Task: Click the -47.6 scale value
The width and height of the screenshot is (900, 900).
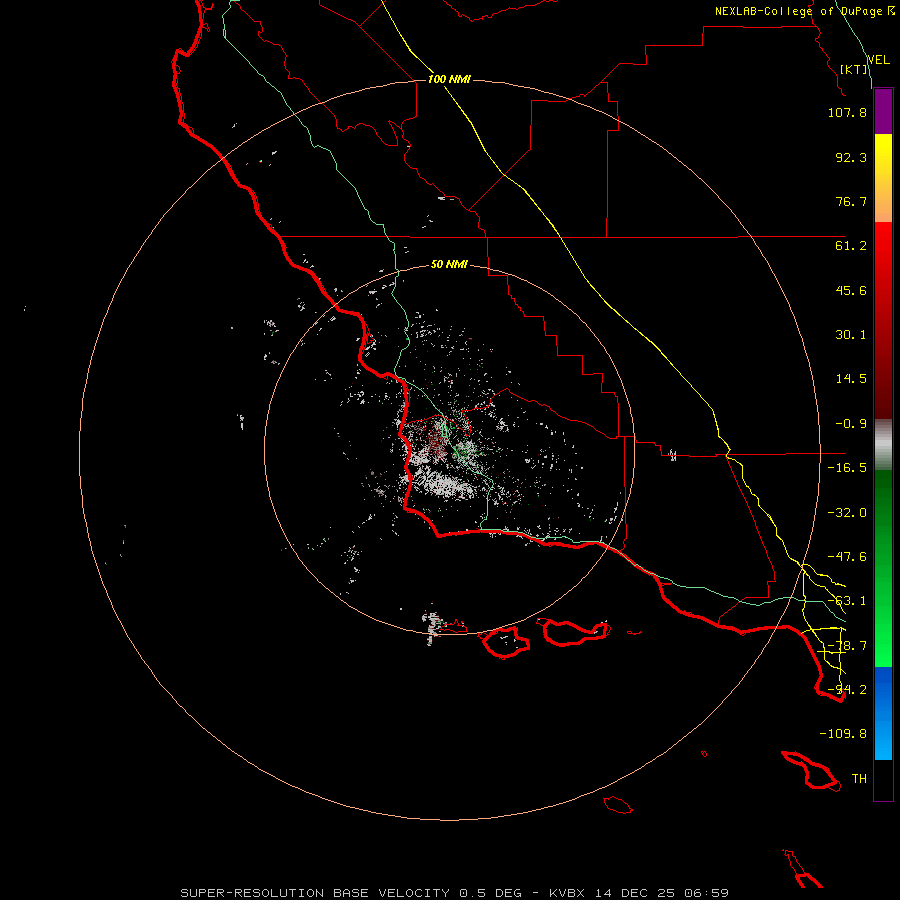Action: click(847, 557)
